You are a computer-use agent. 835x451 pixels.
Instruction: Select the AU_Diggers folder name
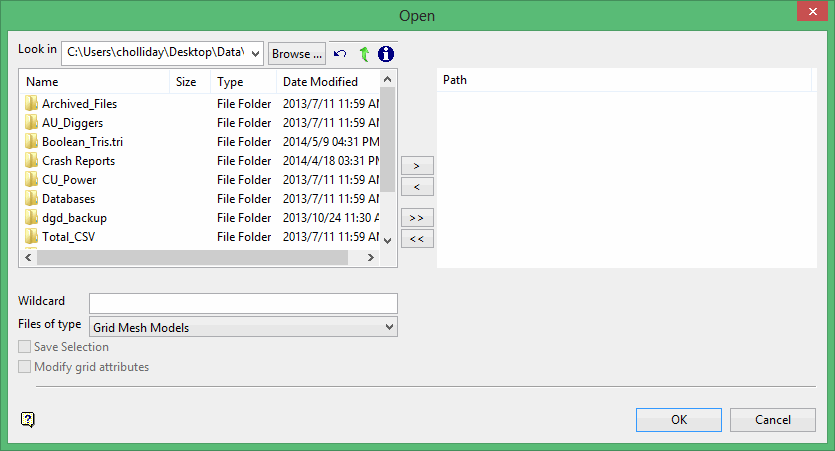72,123
